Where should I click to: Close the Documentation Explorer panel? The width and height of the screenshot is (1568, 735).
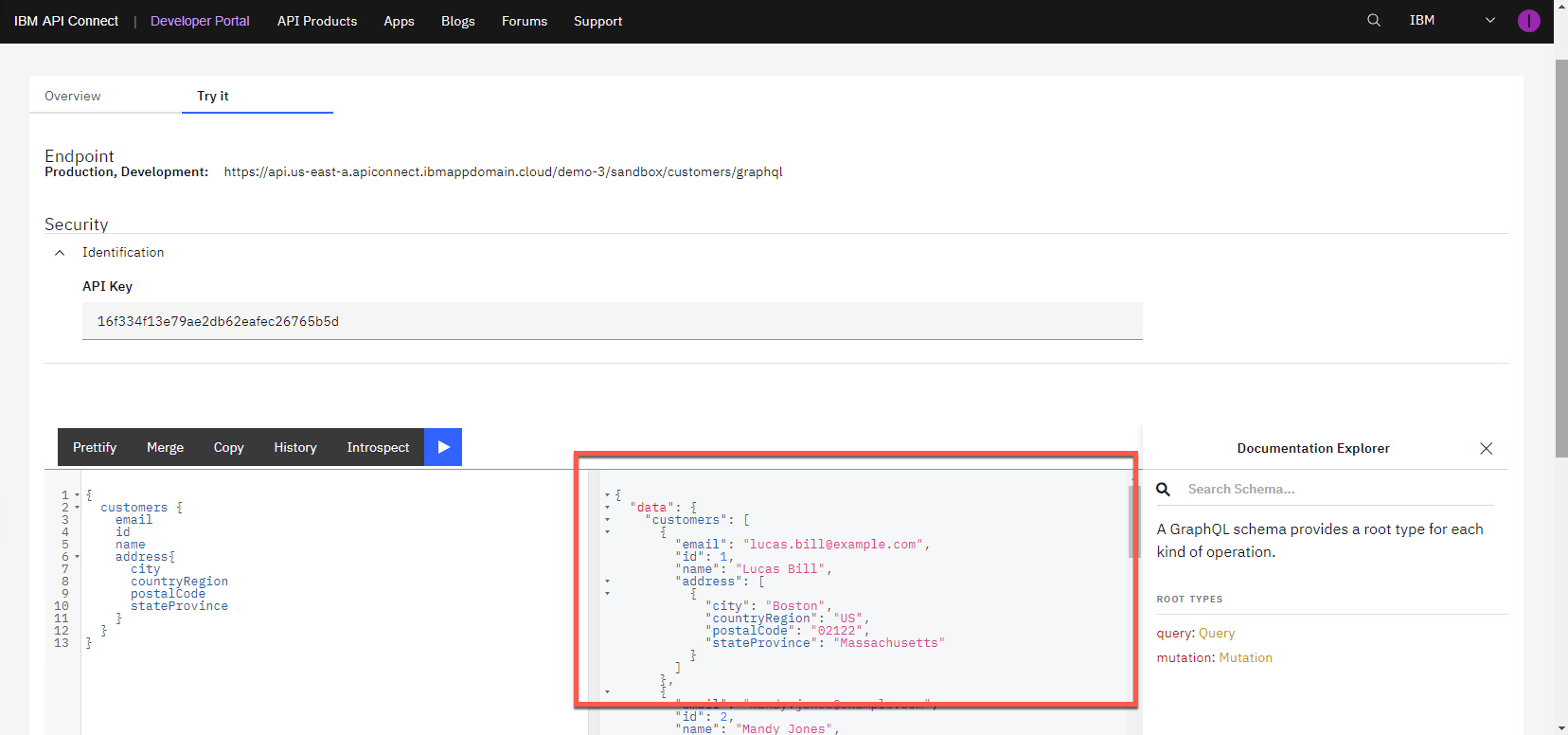coord(1486,449)
